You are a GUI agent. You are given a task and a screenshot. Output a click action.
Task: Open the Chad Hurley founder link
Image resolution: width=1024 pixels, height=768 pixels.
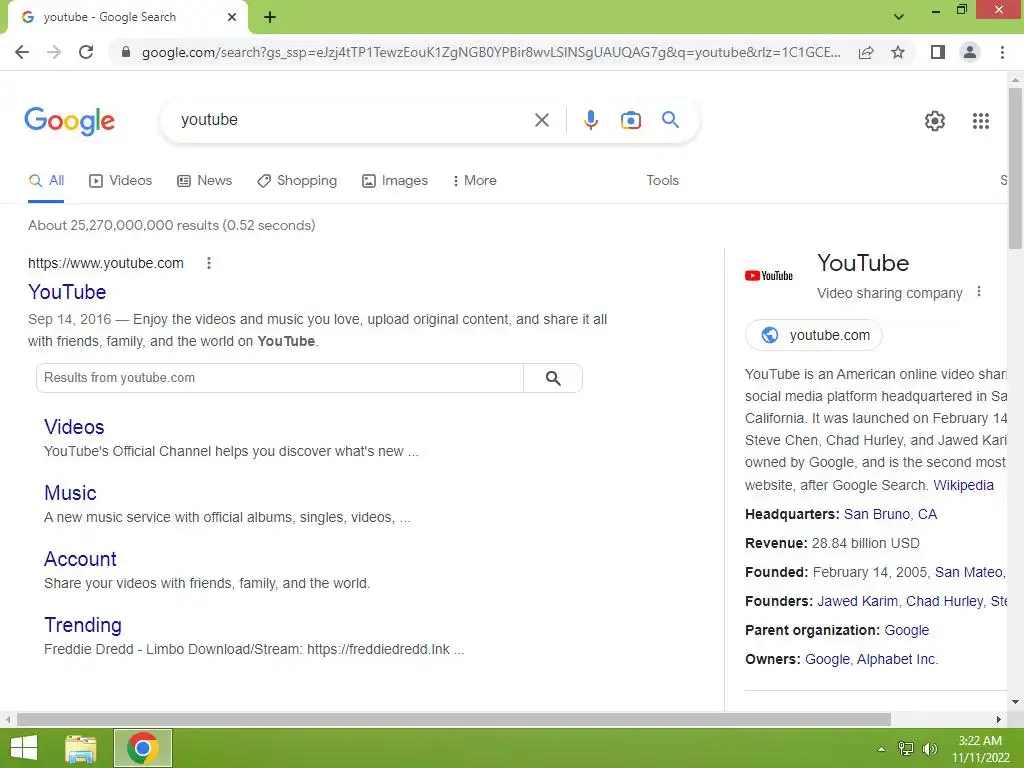point(944,601)
